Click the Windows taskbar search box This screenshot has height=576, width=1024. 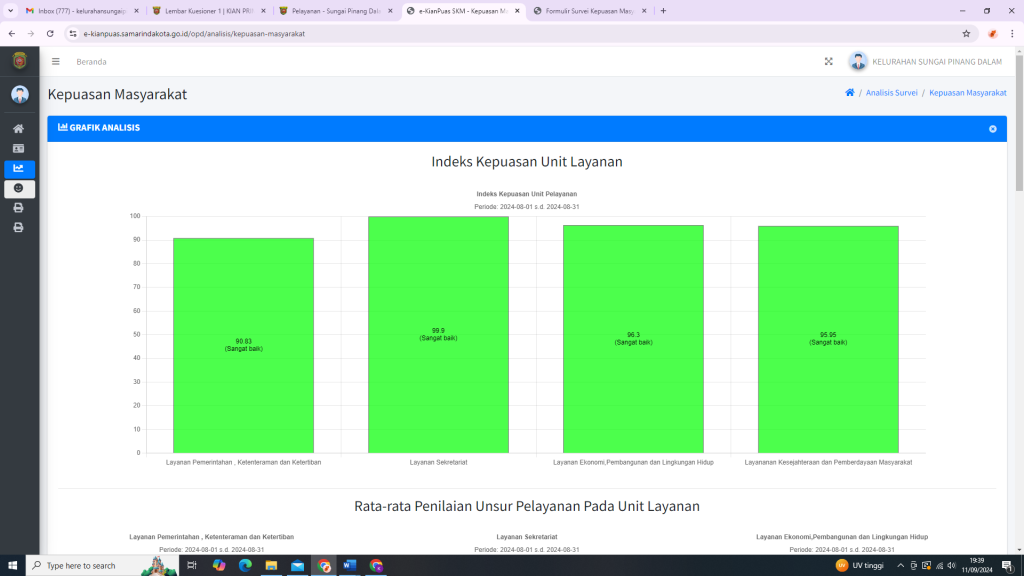click(x=102, y=566)
